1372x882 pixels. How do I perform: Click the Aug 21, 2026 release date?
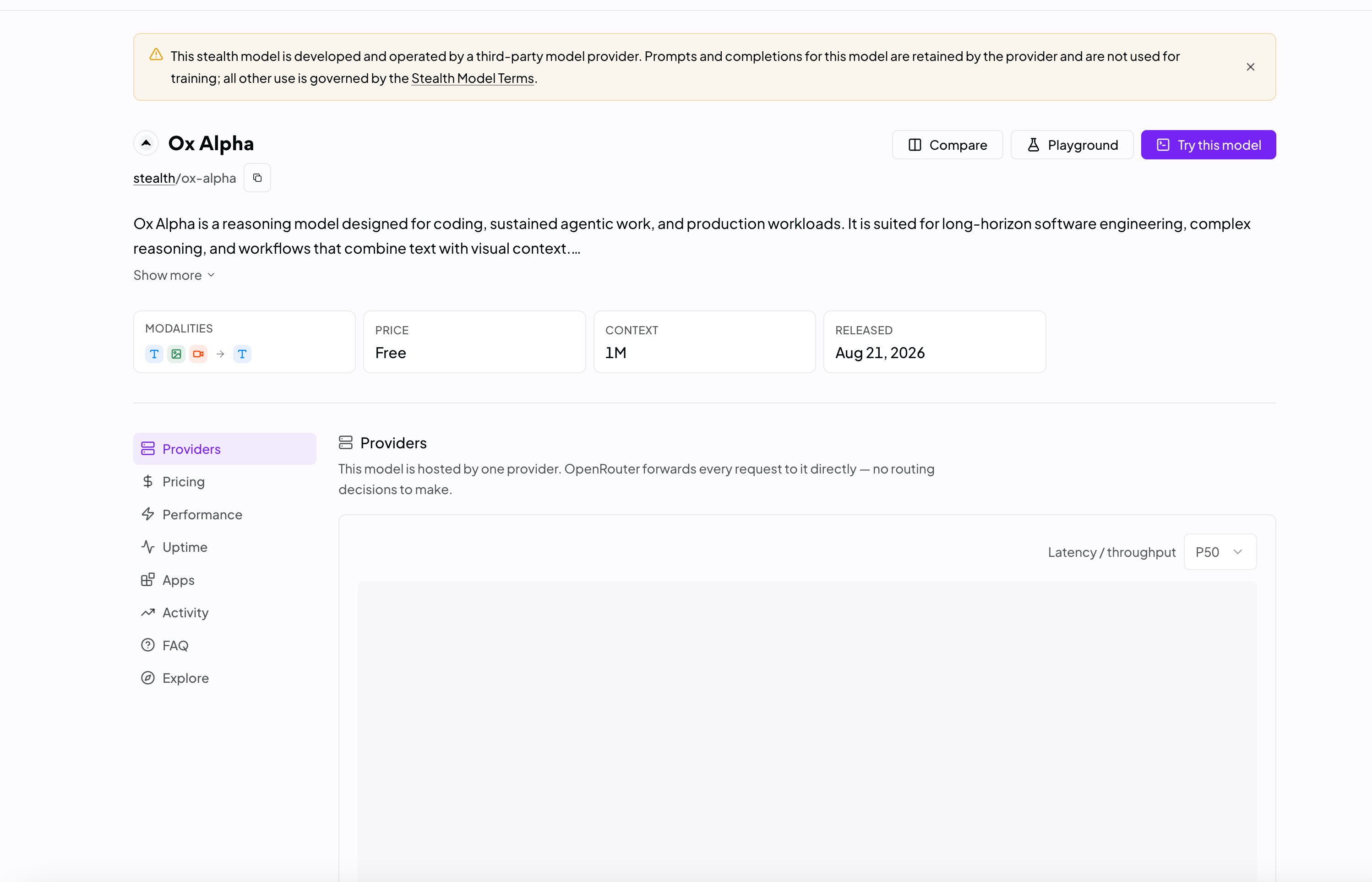pyautogui.click(x=880, y=353)
